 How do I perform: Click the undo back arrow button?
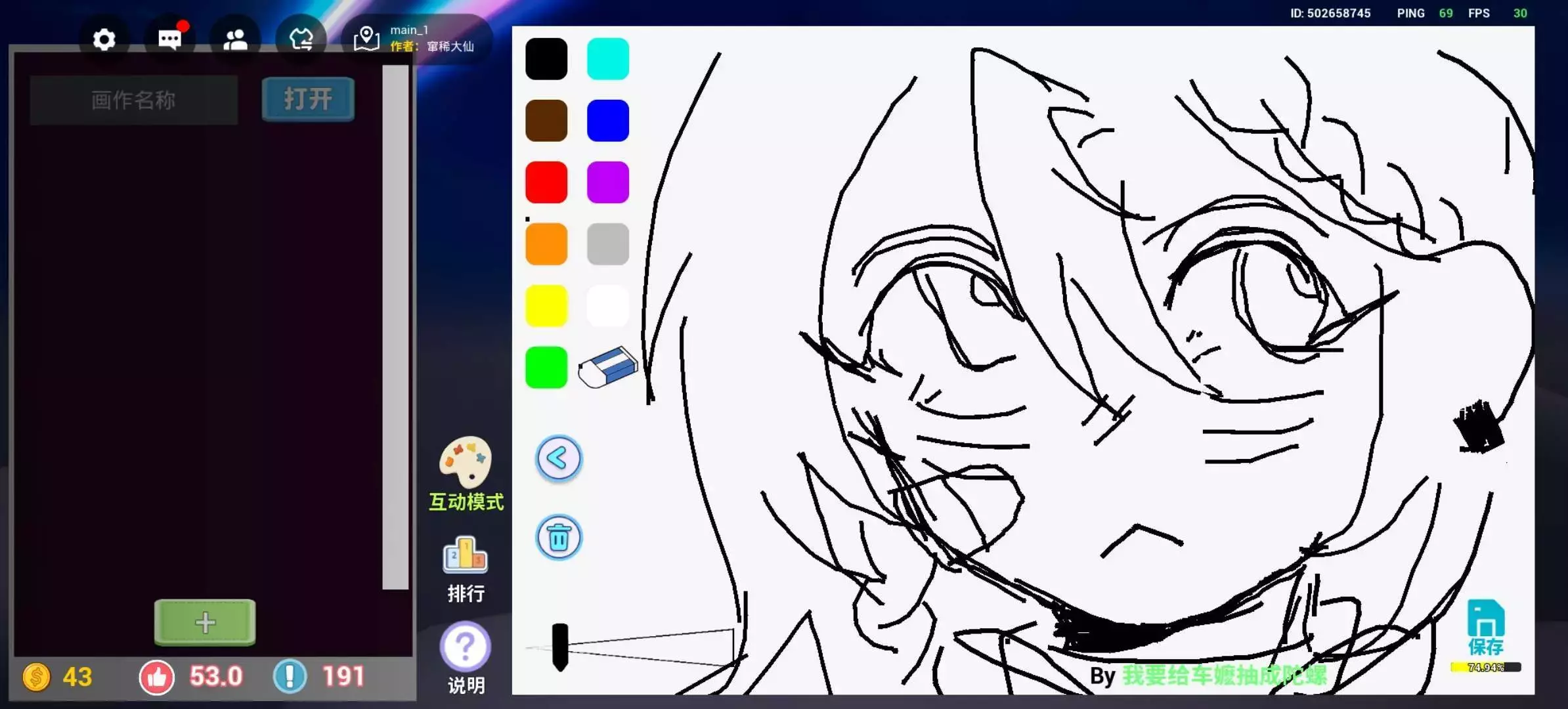click(x=559, y=458)
